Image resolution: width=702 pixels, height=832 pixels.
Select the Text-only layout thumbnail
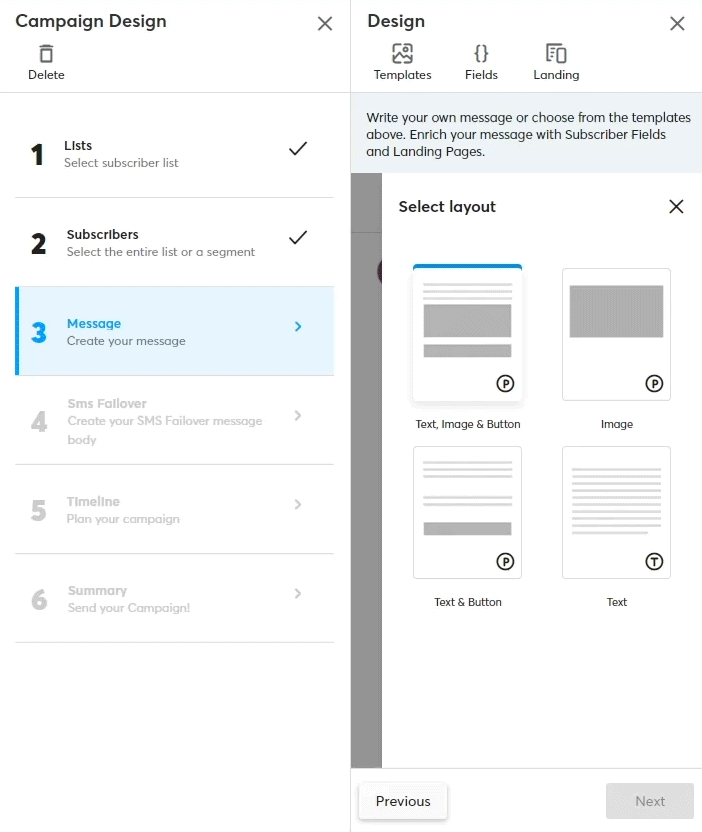point(616,512)
